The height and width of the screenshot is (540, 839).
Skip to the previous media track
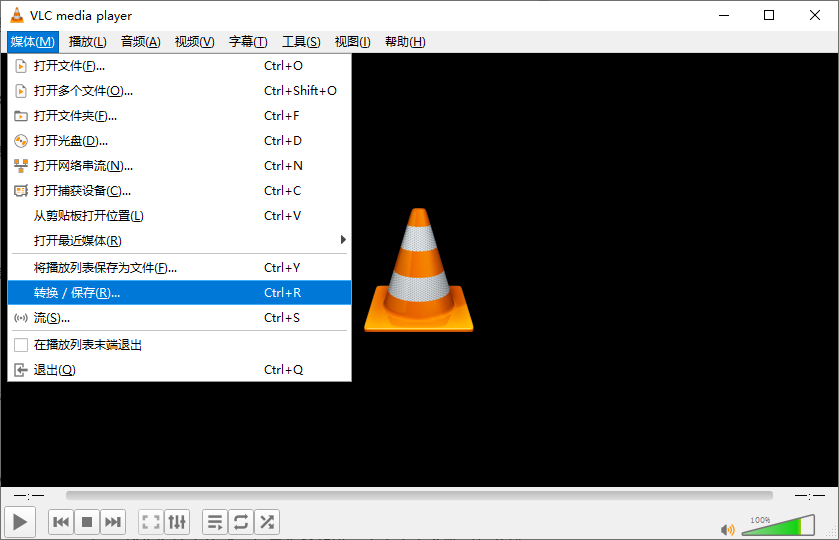61,522
